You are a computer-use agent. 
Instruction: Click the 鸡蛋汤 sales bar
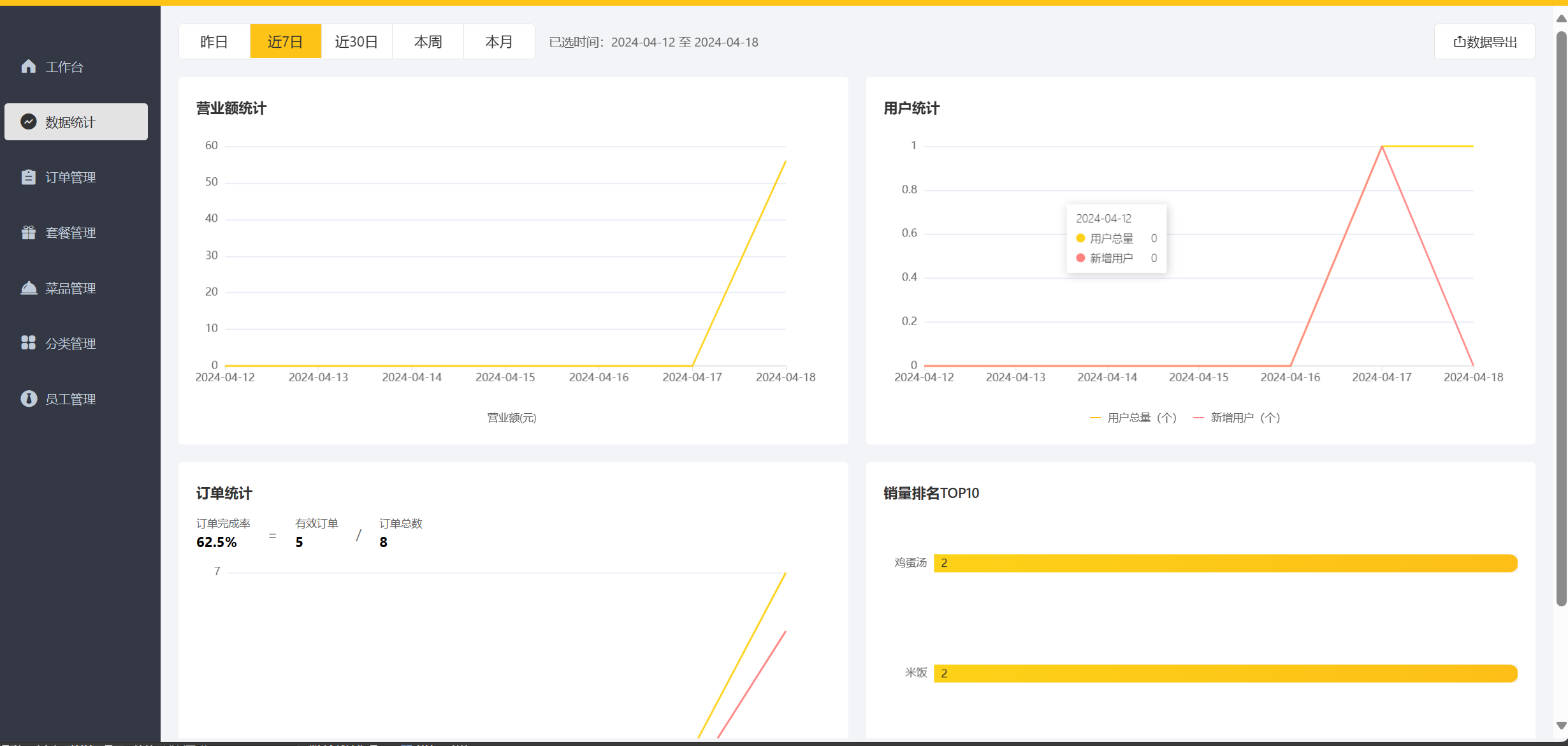[x=1225, y=563]
